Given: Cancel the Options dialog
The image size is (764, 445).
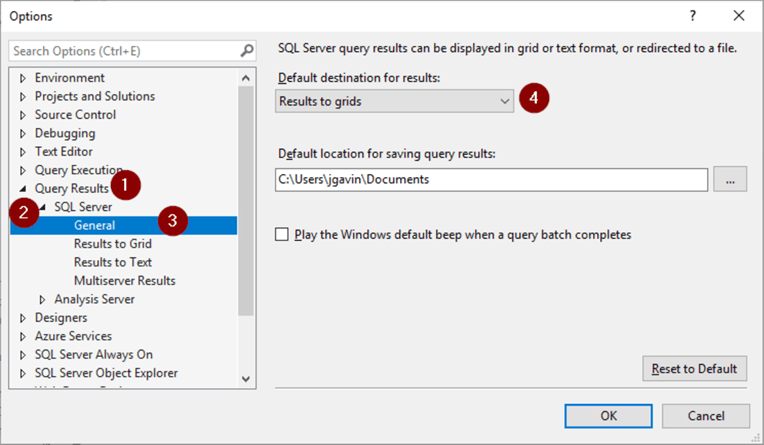Looking at the screenshot, I should [705, 415].
